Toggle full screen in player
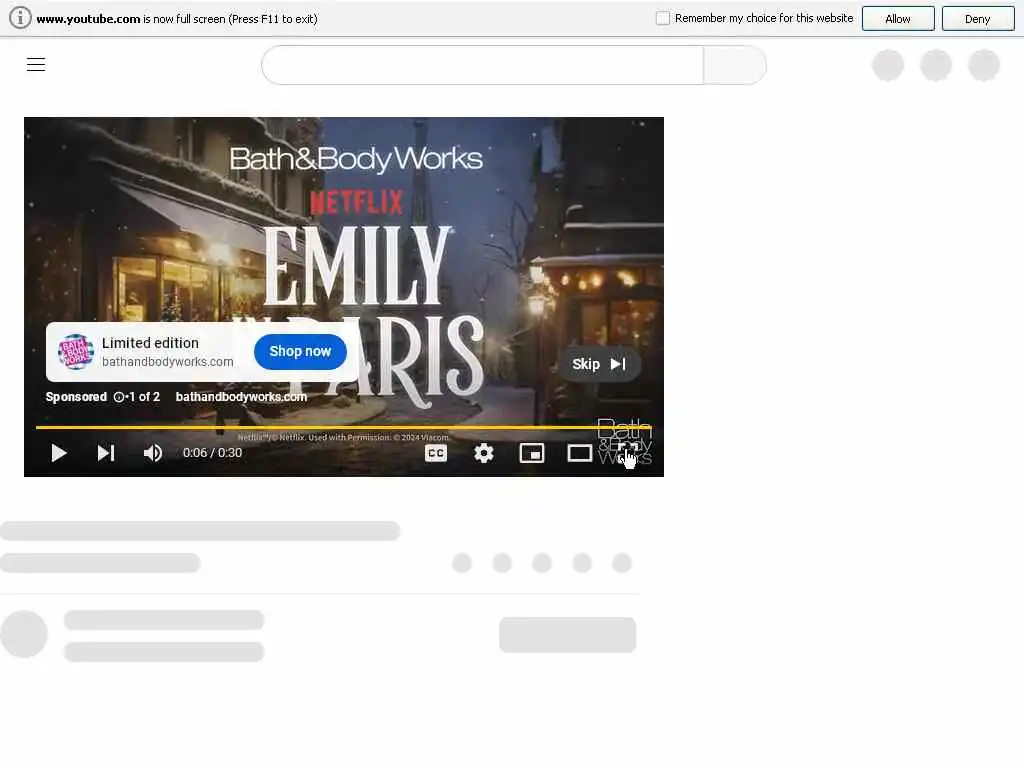 pos(628,453)
